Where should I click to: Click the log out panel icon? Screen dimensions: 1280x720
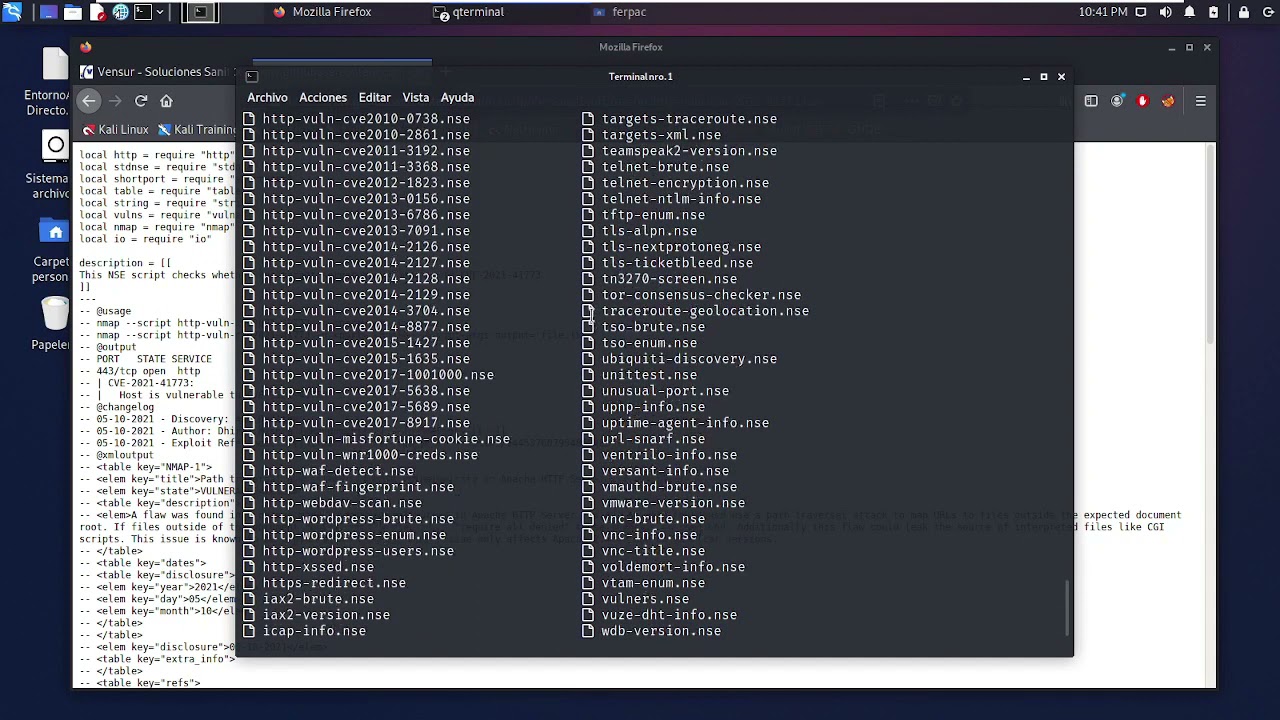(1267, 12)
